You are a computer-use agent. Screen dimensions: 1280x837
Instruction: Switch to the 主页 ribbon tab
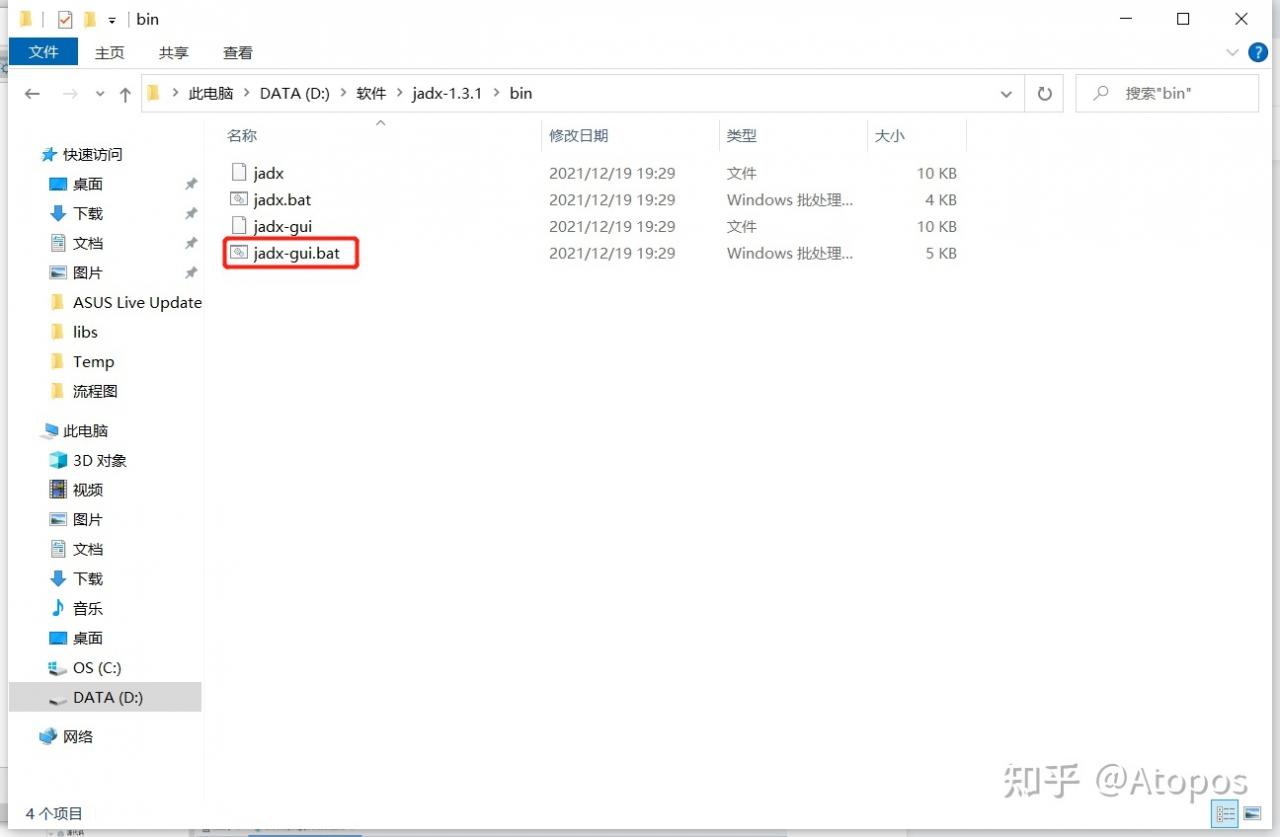pyautogui.click(x=110, y=53)
